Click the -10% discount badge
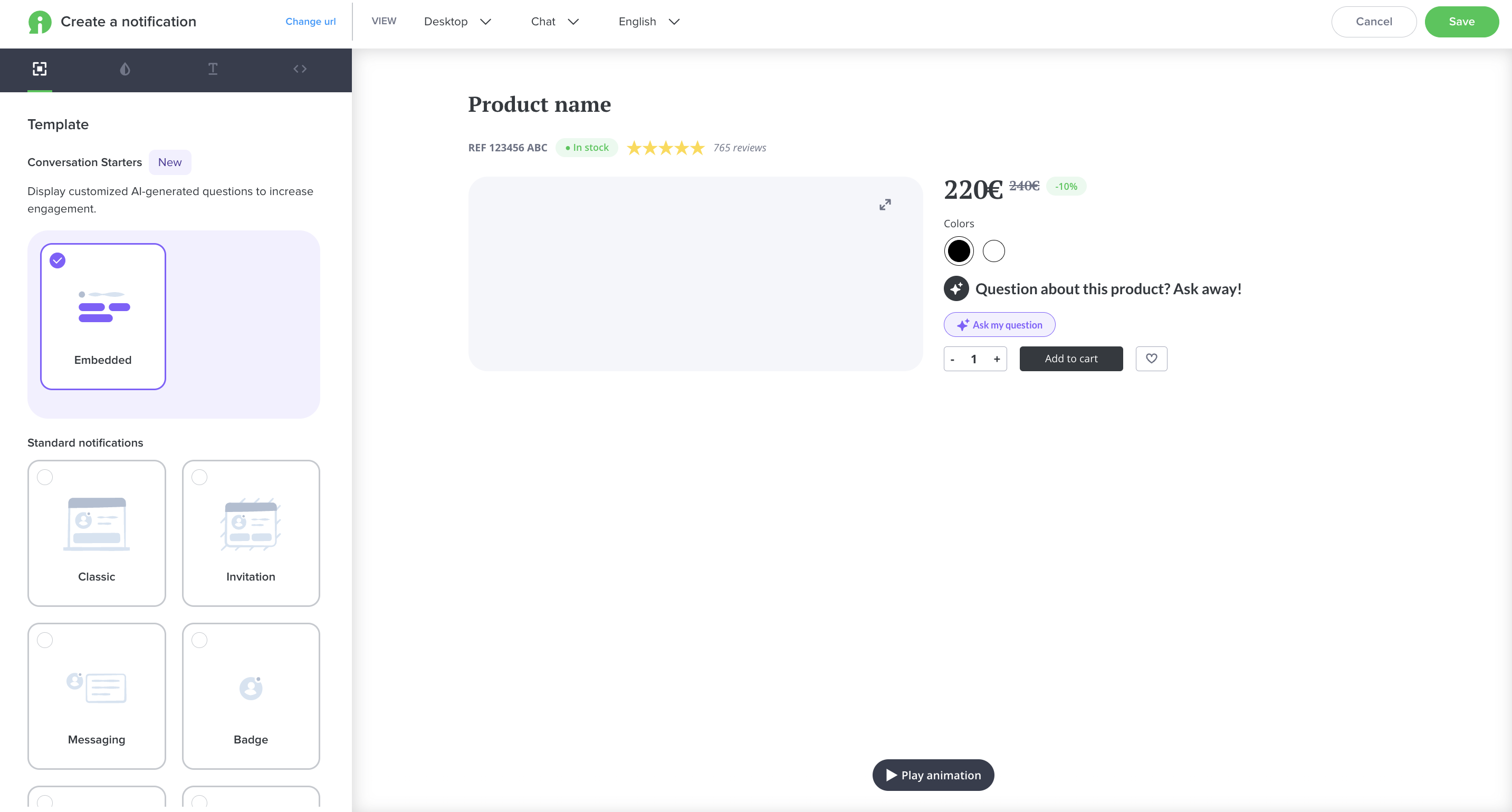1512x812 pixels. click(x=1066, y=187)
